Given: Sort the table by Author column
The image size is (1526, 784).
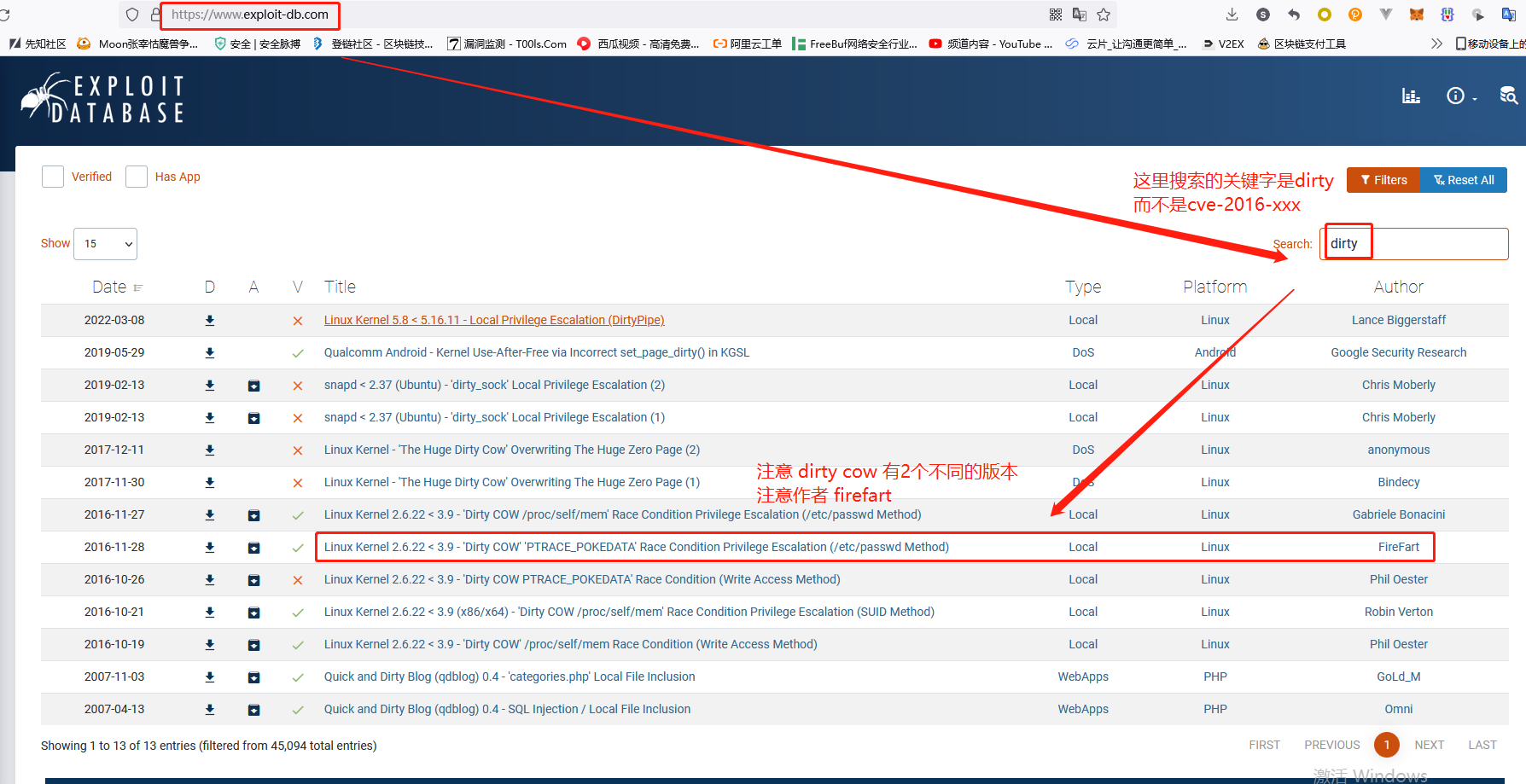Looking at the screenshot, I should click(1399, 287).
